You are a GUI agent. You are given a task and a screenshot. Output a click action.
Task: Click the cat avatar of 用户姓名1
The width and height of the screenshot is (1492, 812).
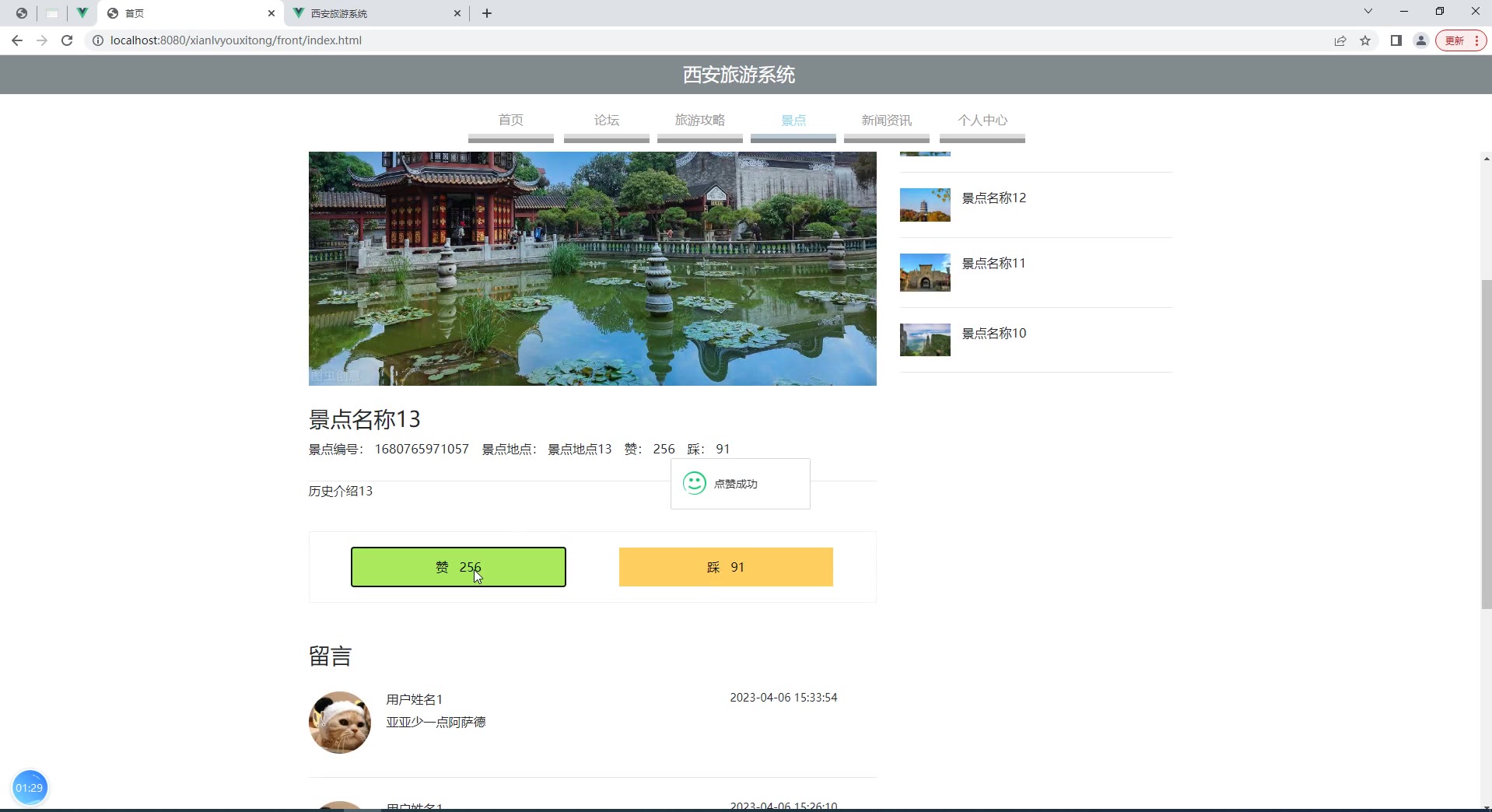coord(340,723)
